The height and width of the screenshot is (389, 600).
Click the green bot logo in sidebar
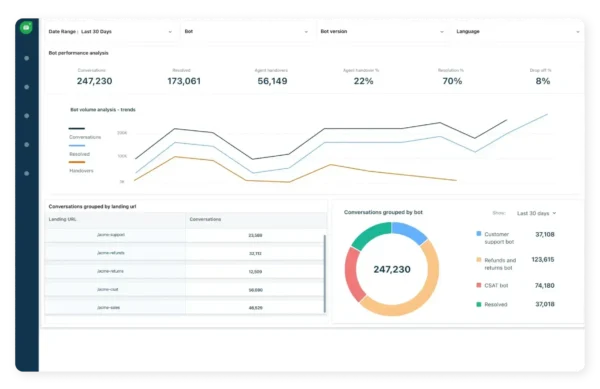pyautogui.click(x=26, y=28)
